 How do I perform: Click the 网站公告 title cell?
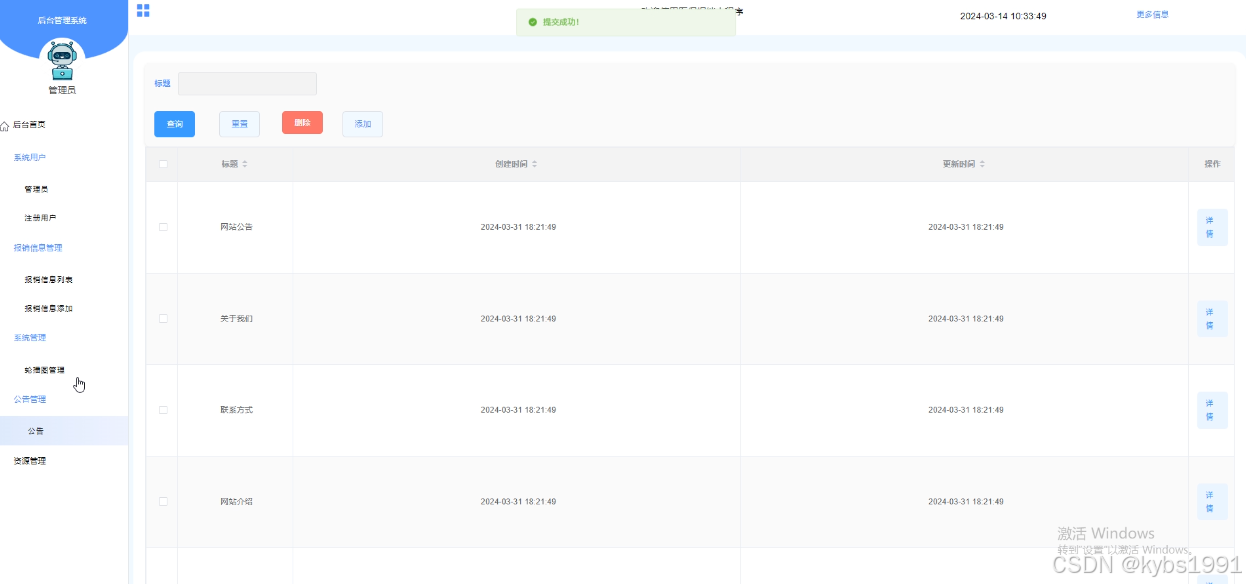click(236, 227)
